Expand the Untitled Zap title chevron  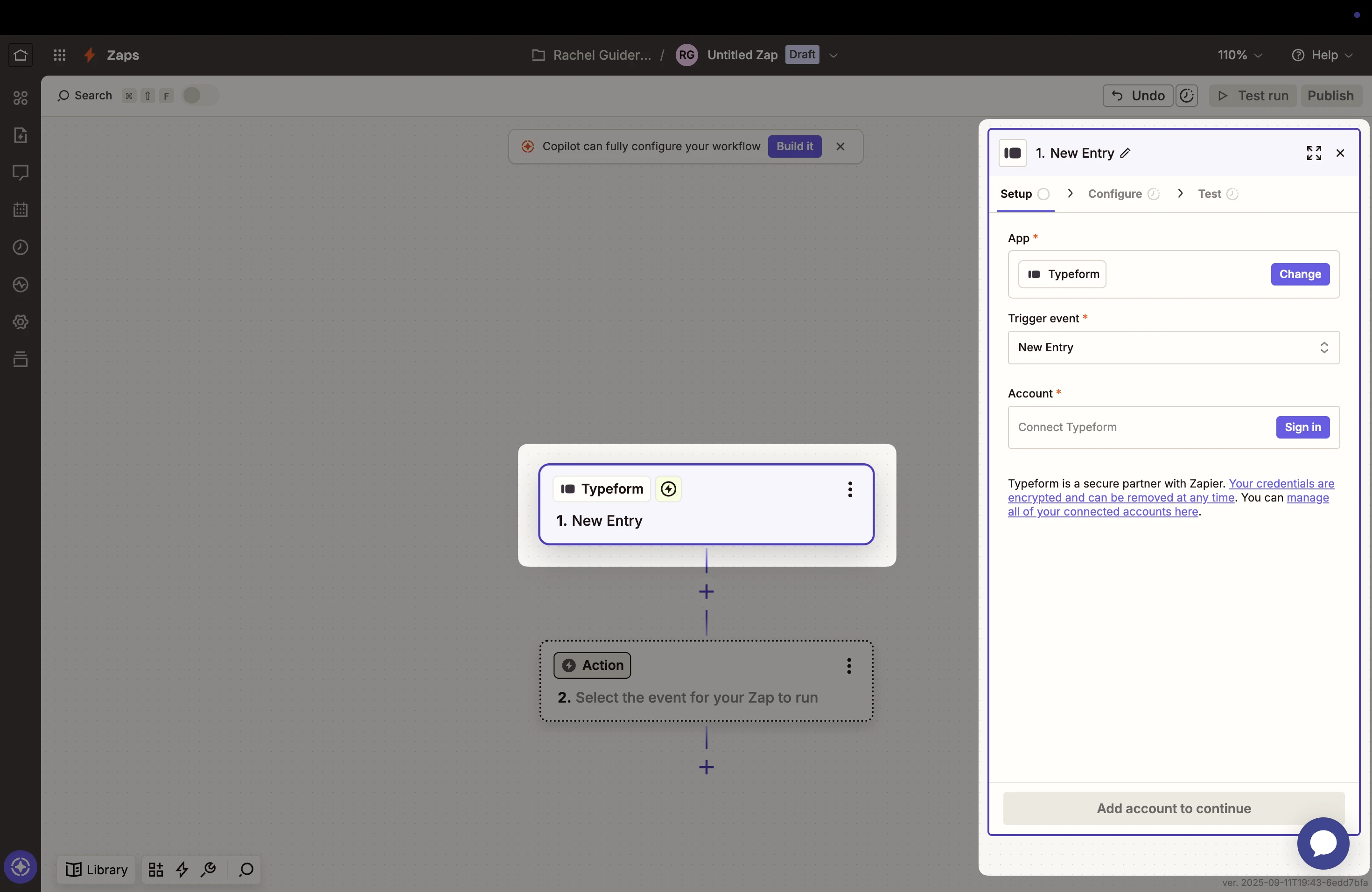pos(833,56)
